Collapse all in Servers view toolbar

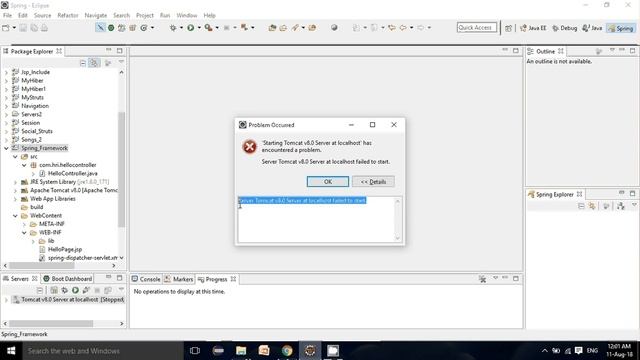click(x=40, y=290)
